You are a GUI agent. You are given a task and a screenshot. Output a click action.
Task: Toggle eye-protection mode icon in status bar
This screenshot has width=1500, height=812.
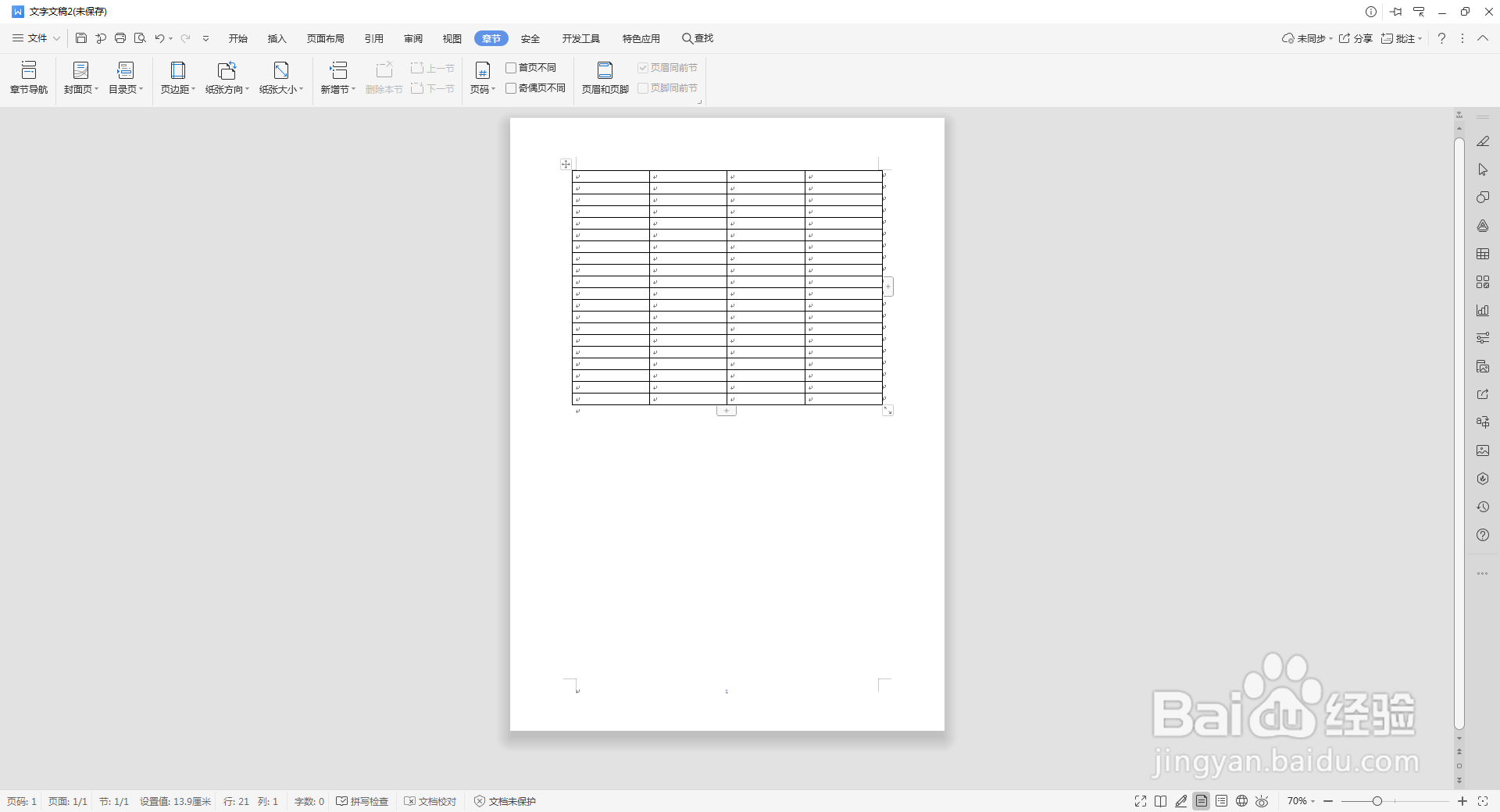click(x=1262, y=801)
